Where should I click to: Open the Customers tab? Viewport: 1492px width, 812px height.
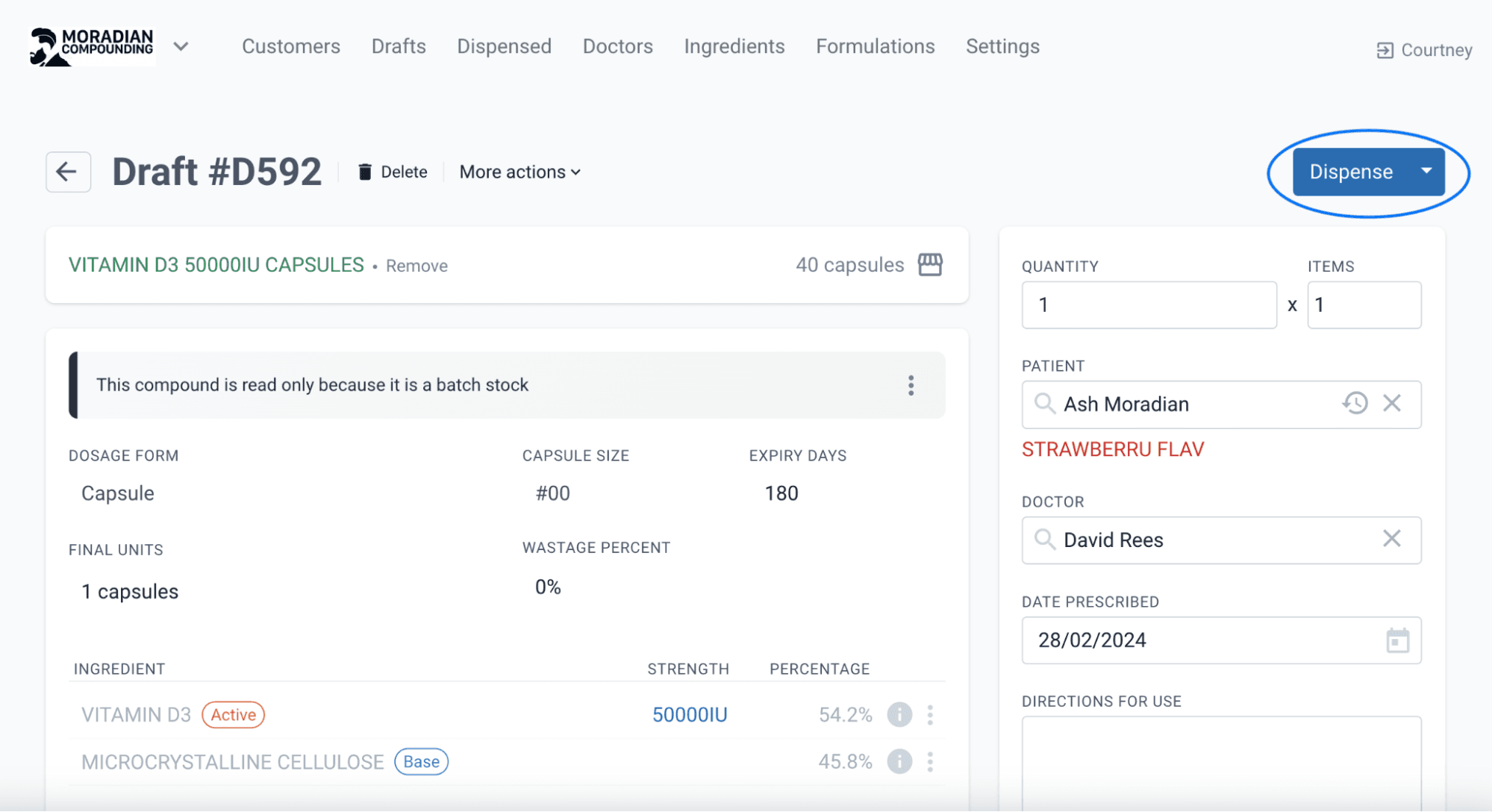291,46
